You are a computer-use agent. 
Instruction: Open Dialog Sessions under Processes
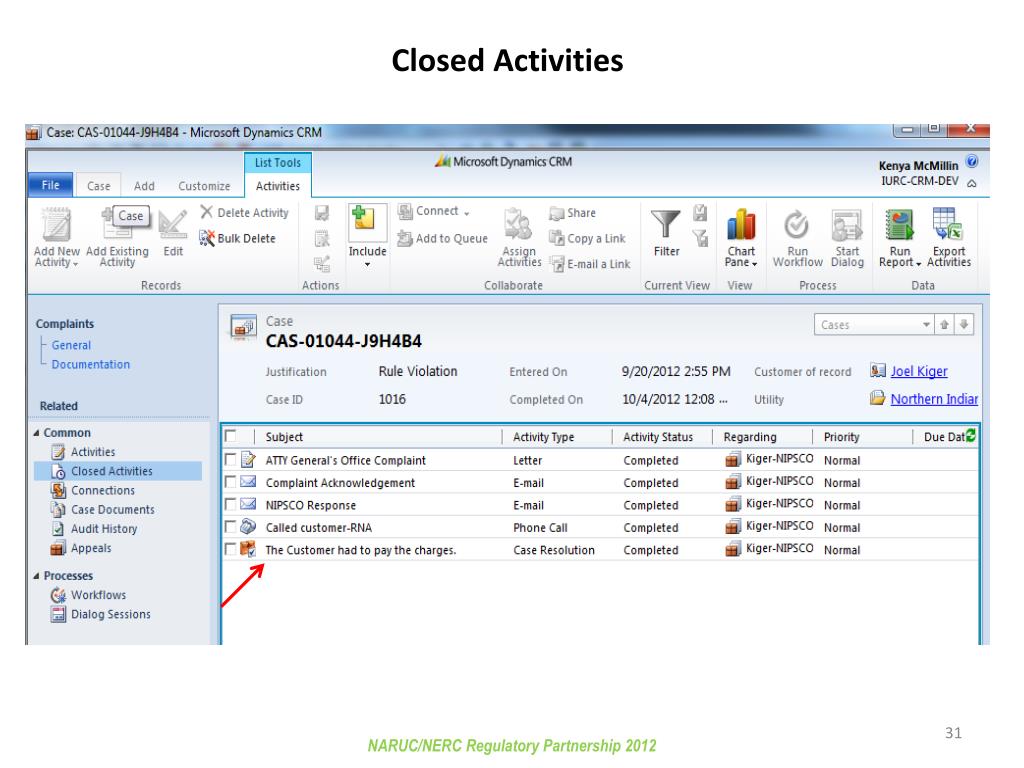point(110,614)
